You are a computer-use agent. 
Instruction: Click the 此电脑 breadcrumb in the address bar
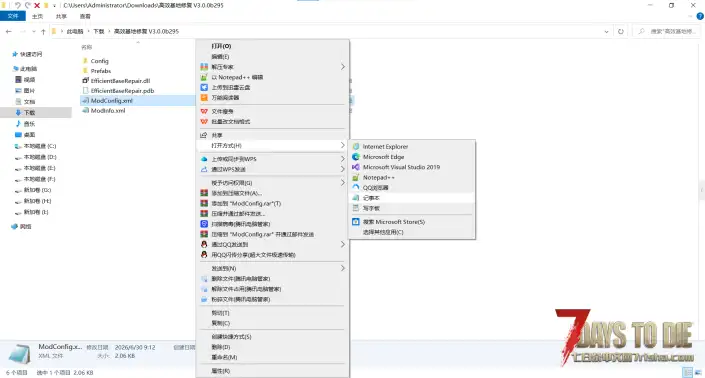[x=75, y=31]
